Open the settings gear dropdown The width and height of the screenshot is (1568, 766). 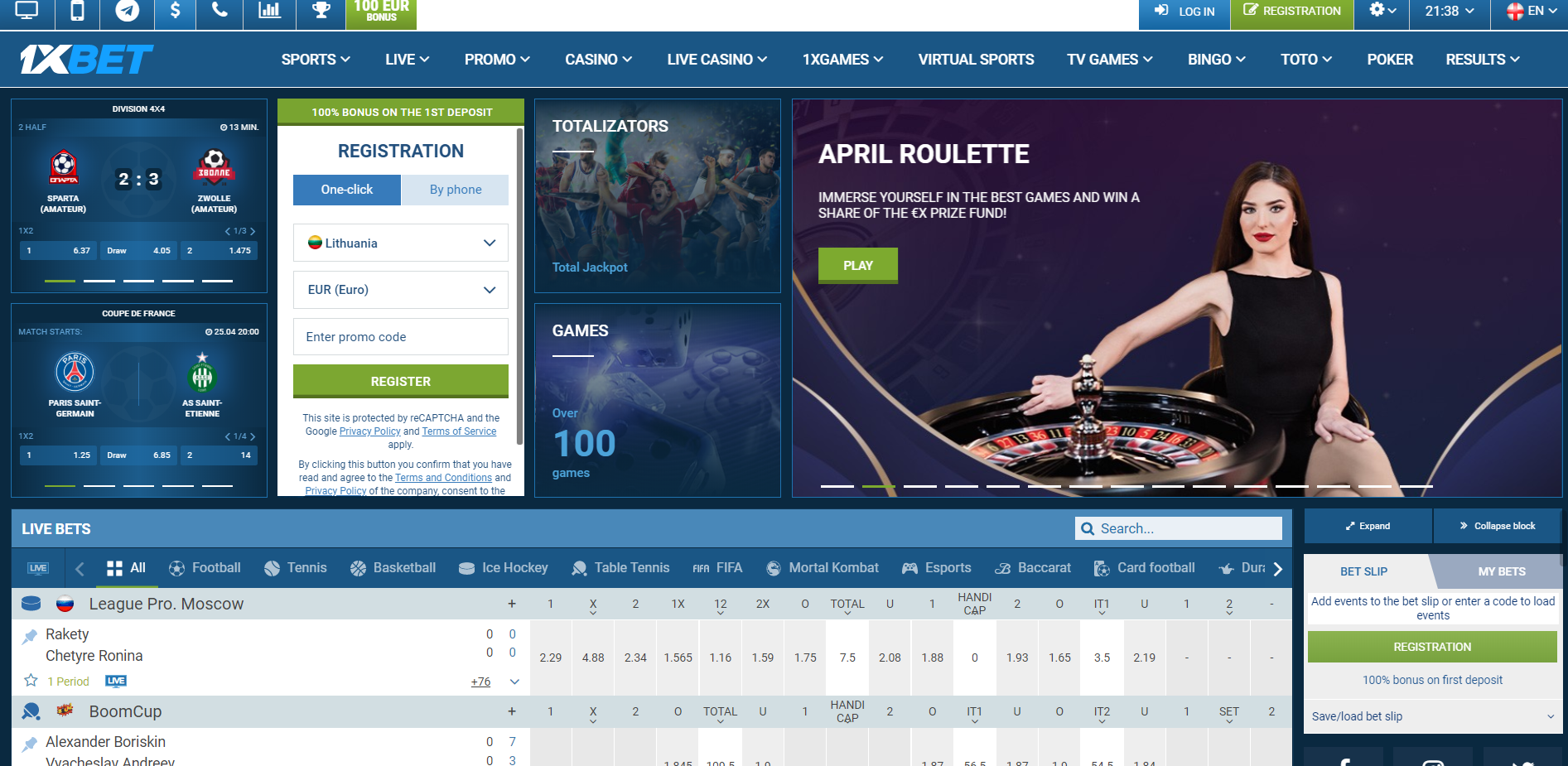click(x=1382, y=11)
